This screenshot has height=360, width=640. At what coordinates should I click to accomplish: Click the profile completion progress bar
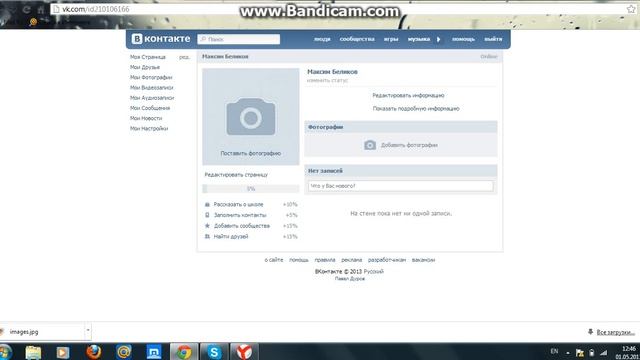(251, 189)
